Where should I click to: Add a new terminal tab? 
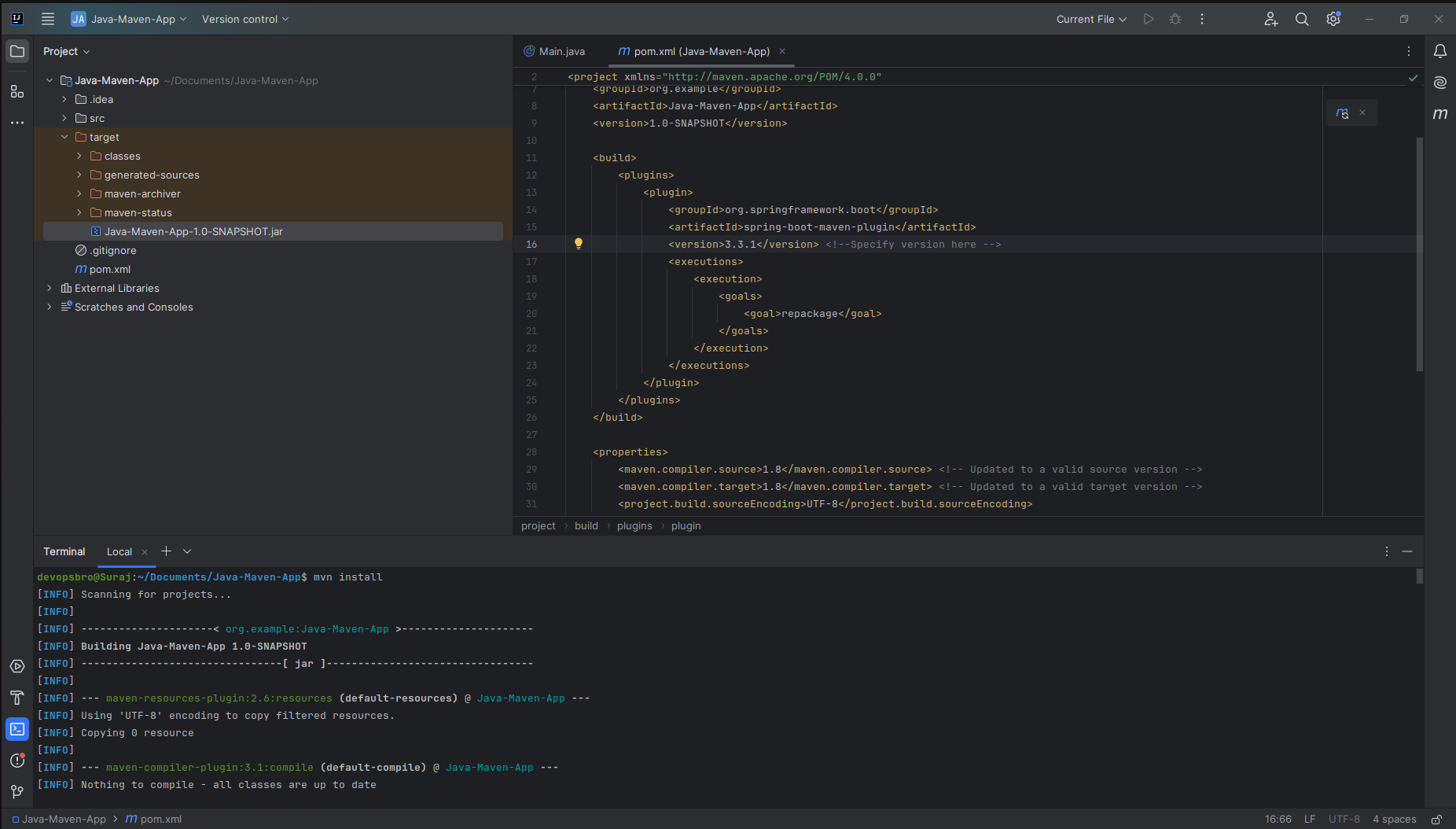(166, 551)
